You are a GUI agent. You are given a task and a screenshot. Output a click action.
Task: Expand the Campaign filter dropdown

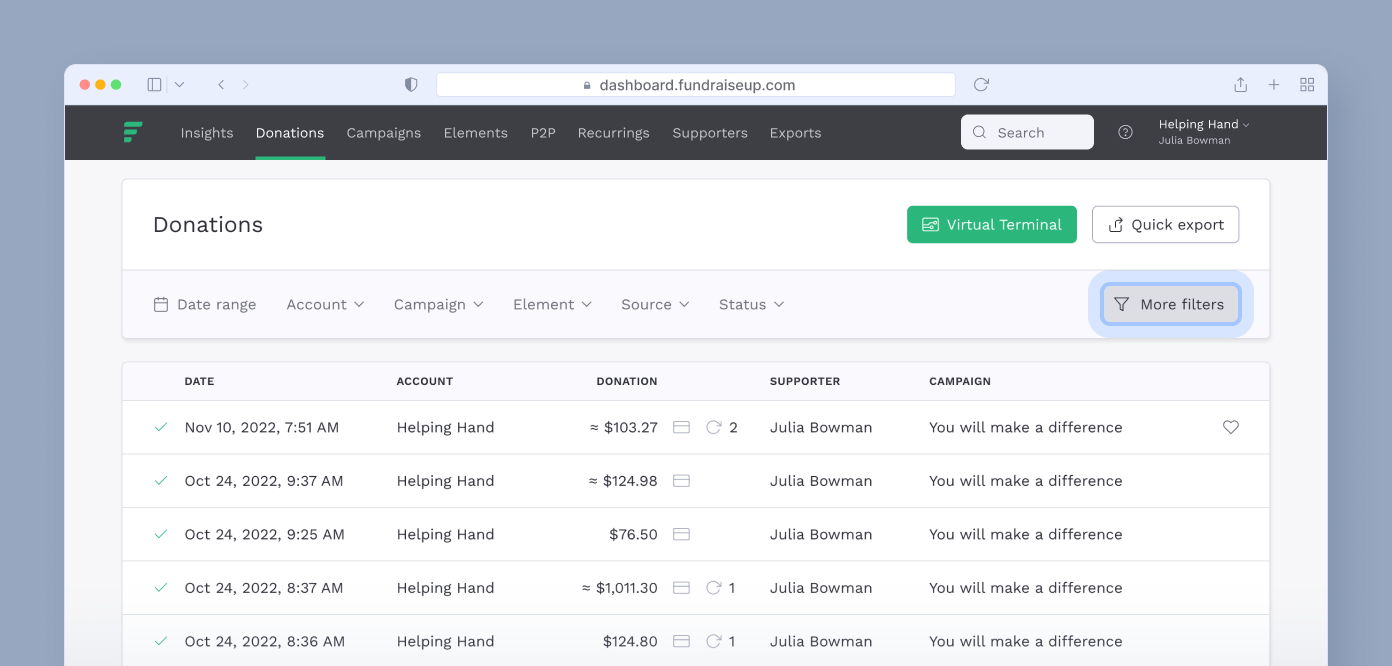coord(438,304)
